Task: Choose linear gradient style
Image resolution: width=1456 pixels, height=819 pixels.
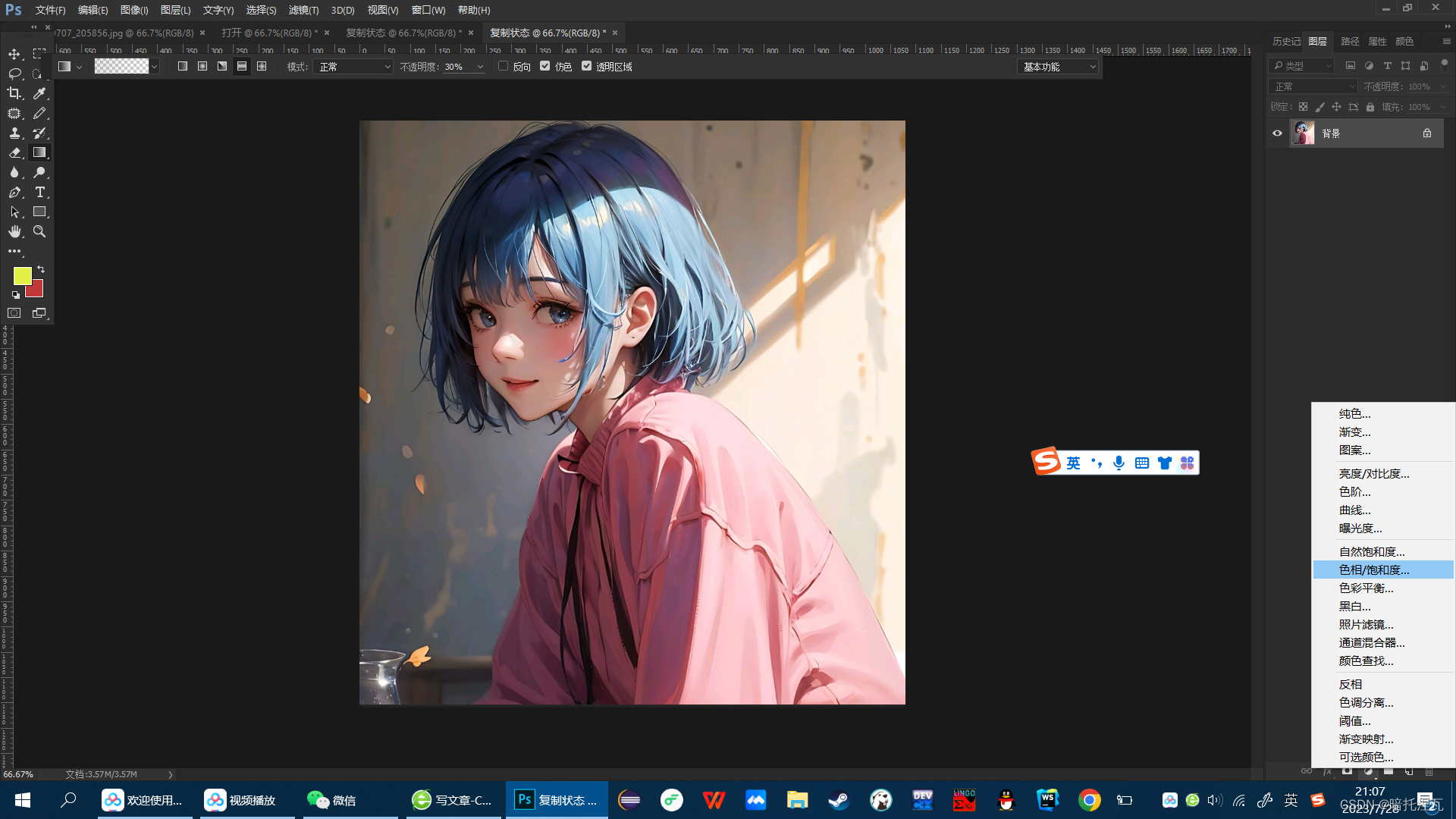Action: pyautogui.click(x=183, y=66)
